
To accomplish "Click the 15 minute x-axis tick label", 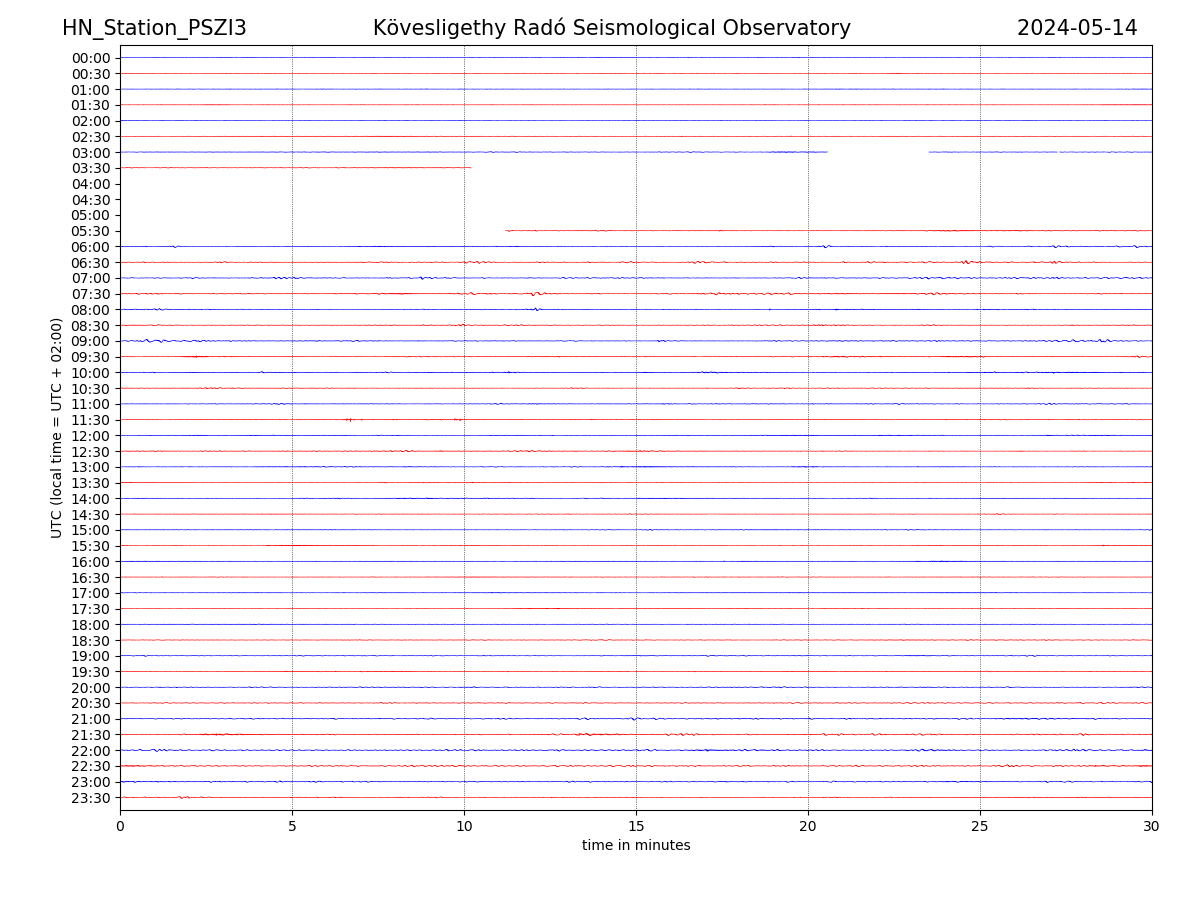I will 636,827.
